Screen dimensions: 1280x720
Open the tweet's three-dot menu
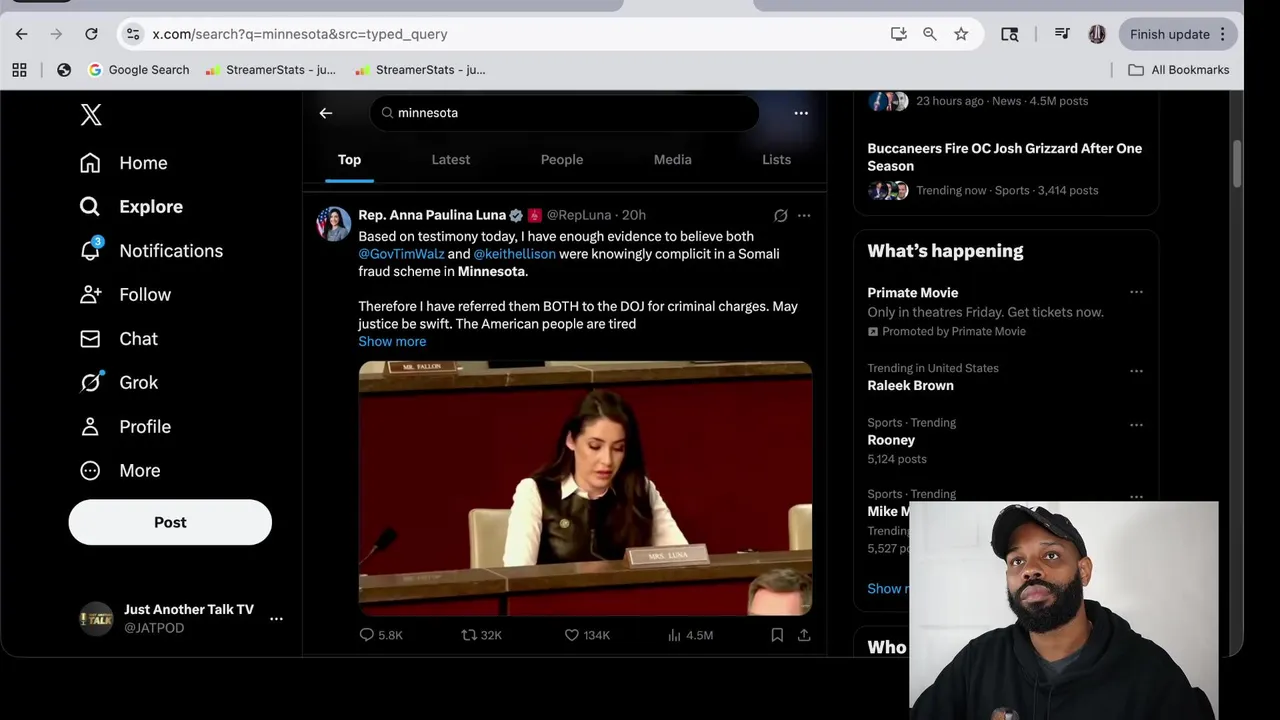tap(804, 215)
